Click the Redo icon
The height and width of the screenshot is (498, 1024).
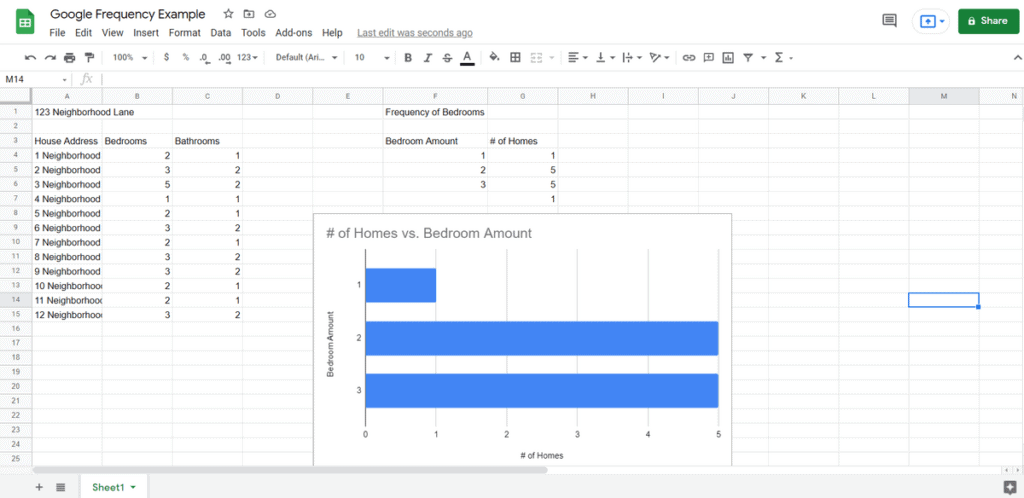coord(50,57)
